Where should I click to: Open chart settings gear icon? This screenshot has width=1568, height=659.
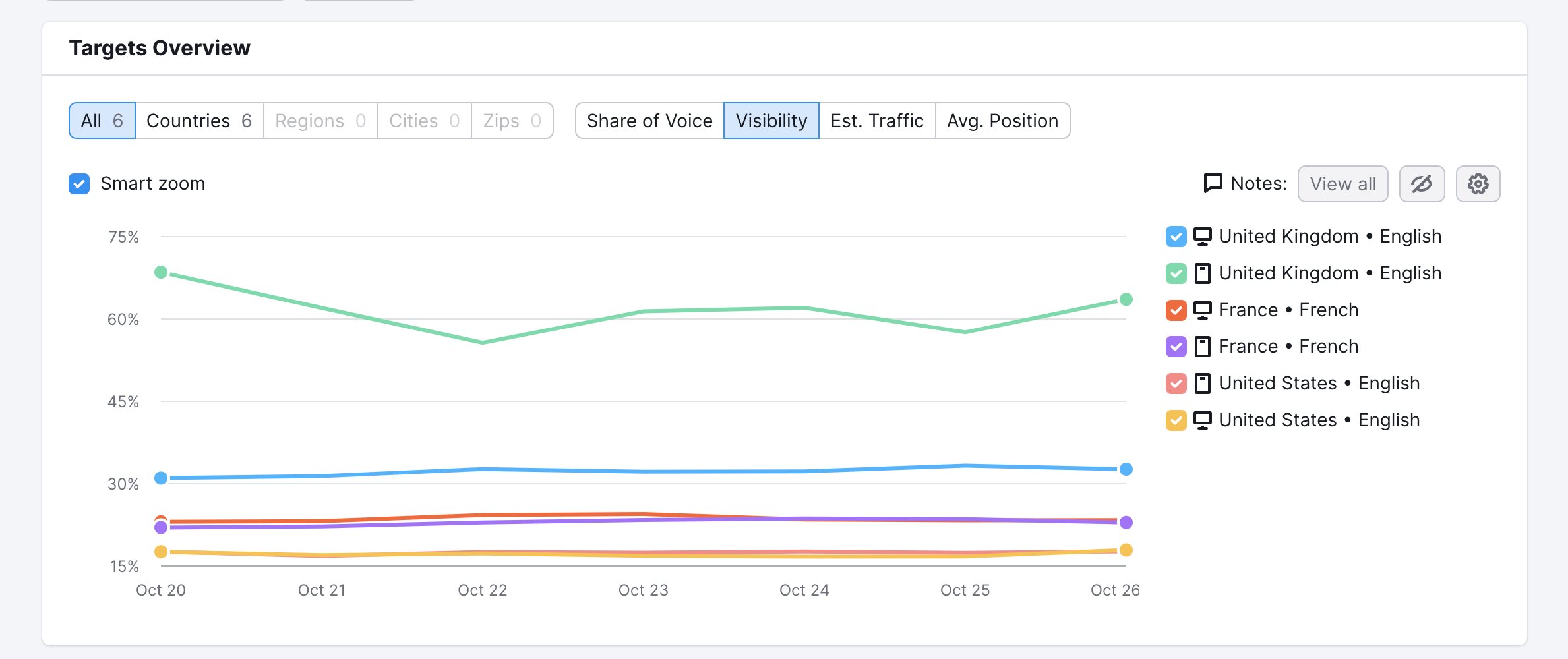(1478, 184)
